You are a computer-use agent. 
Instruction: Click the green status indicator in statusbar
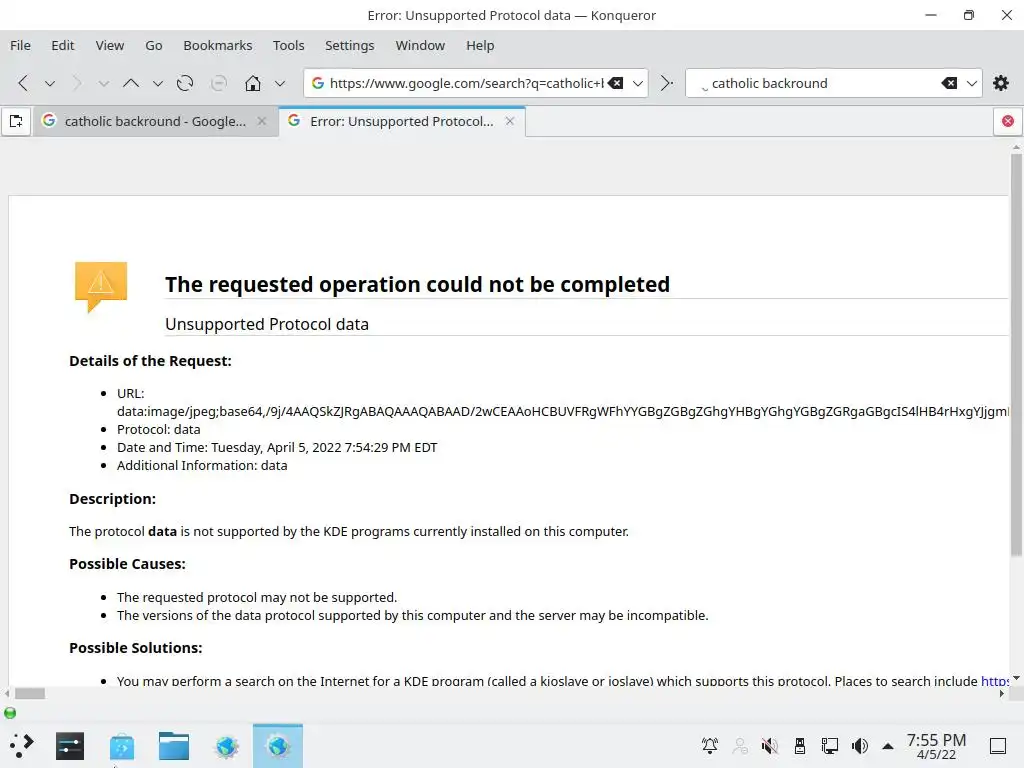pyautogui.click(x=10, y=713)
